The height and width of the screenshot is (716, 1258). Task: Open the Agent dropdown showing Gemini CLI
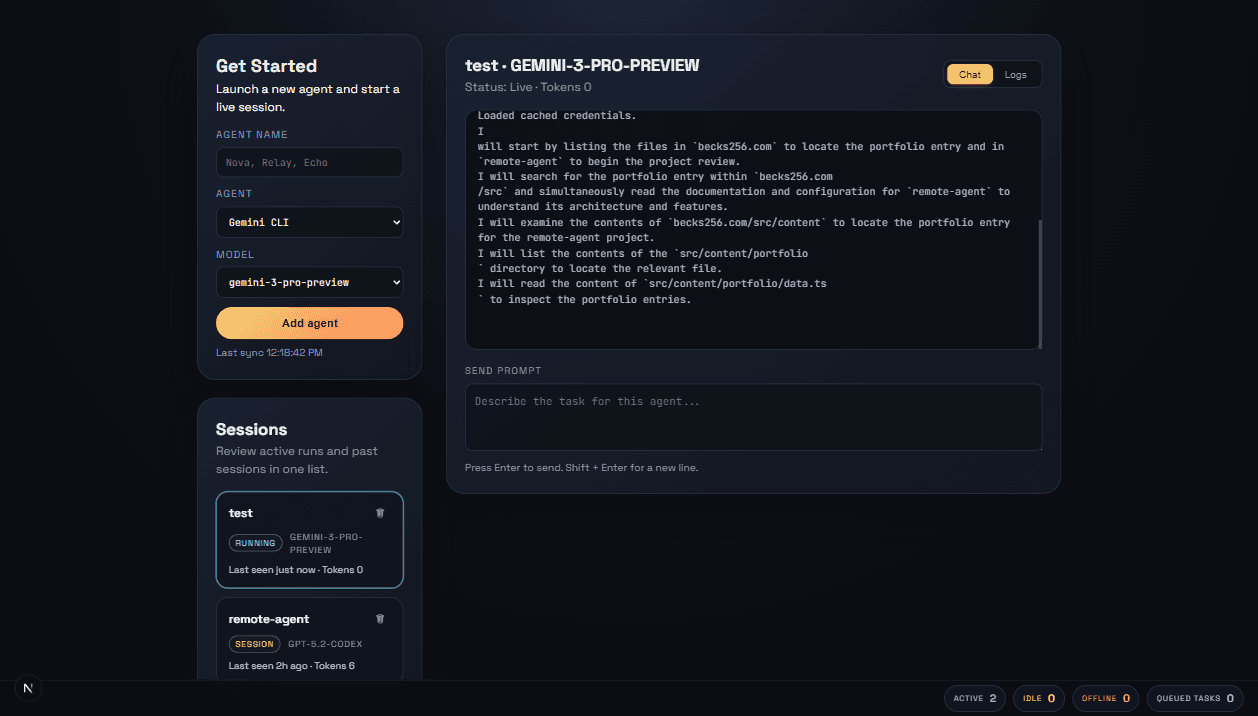[309, 221]
